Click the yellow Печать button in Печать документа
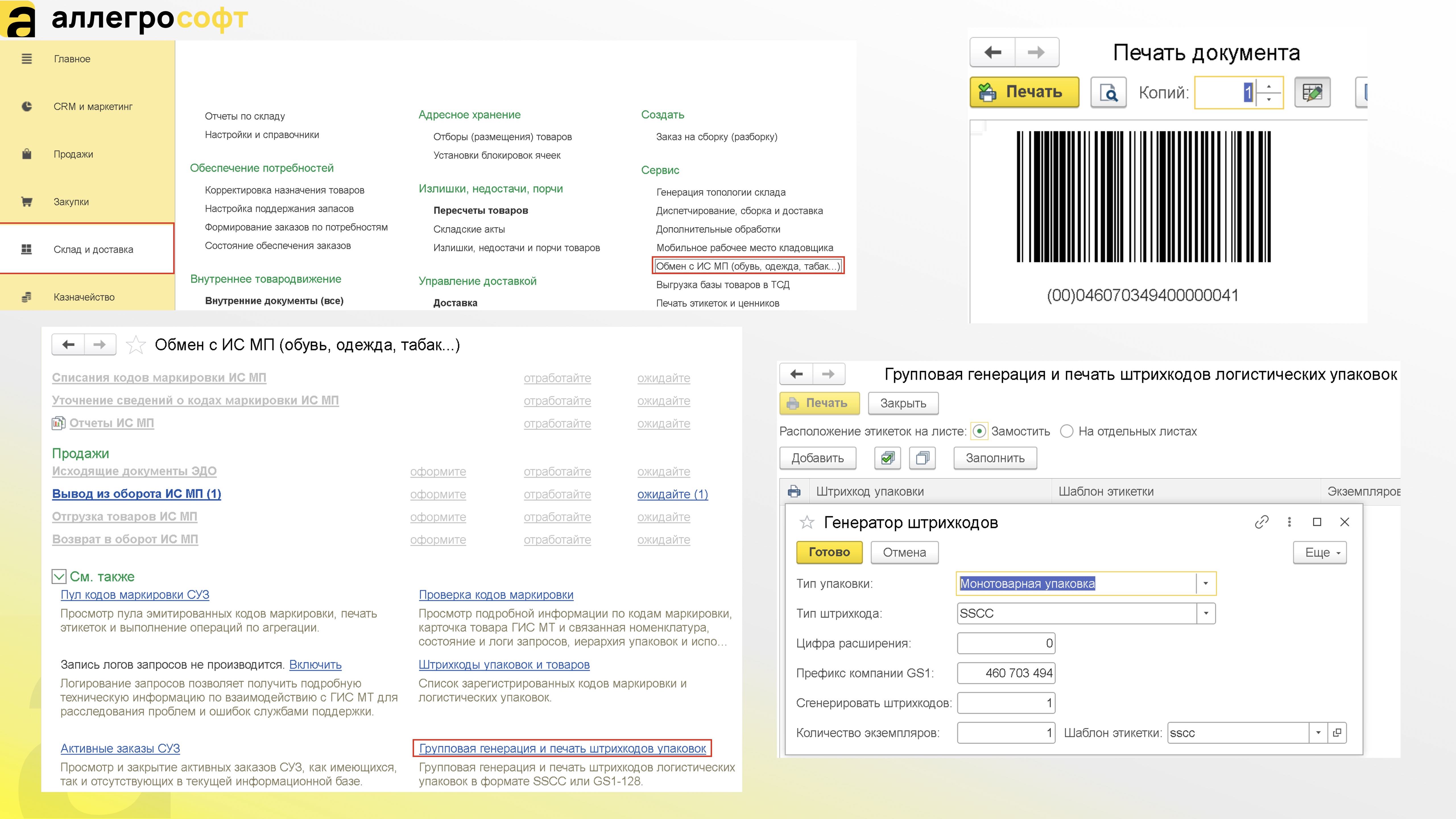Image resolution: width=1456 pixels, height=819 pixels. [1024, 92]
